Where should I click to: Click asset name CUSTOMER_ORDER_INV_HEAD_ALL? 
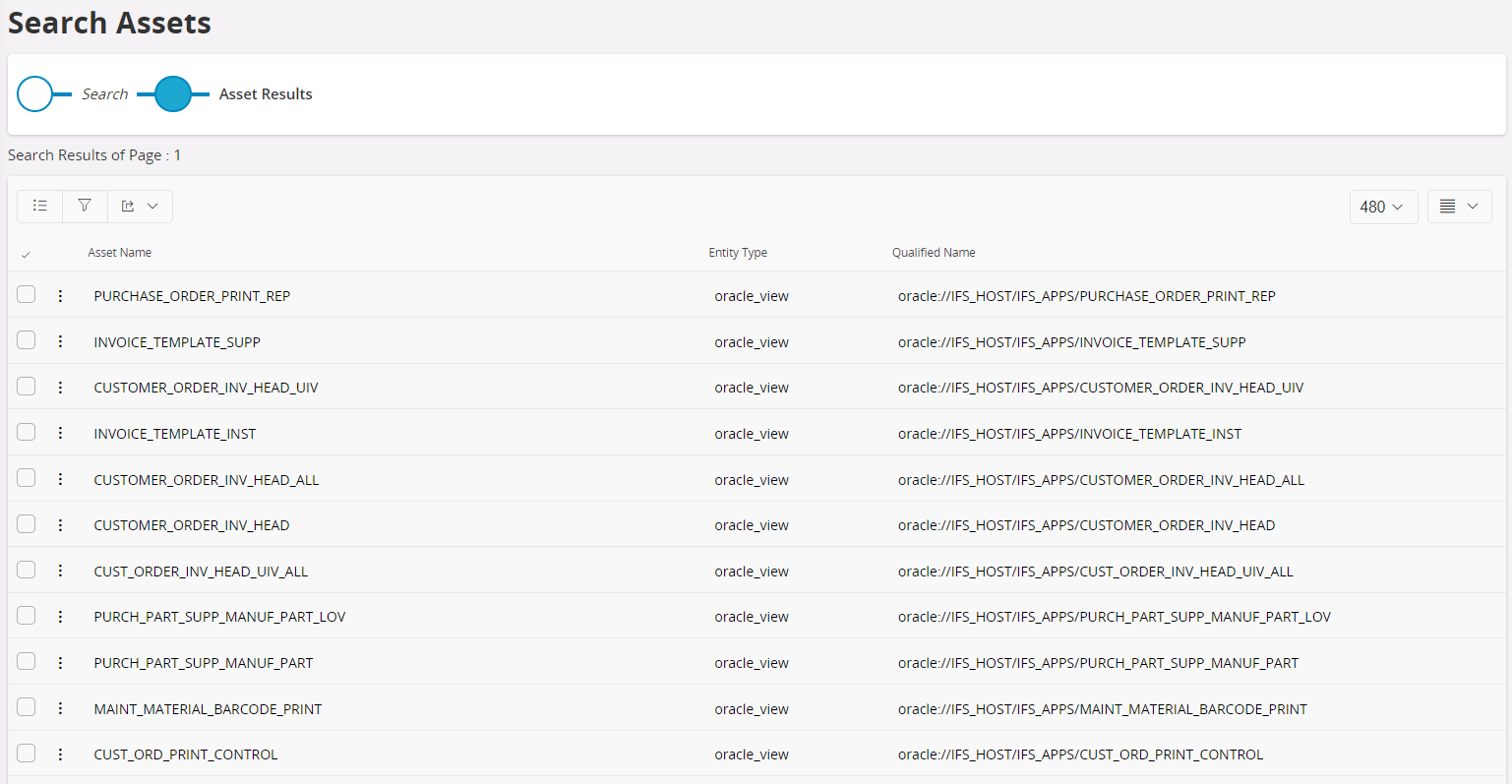[x=207, y=480]
